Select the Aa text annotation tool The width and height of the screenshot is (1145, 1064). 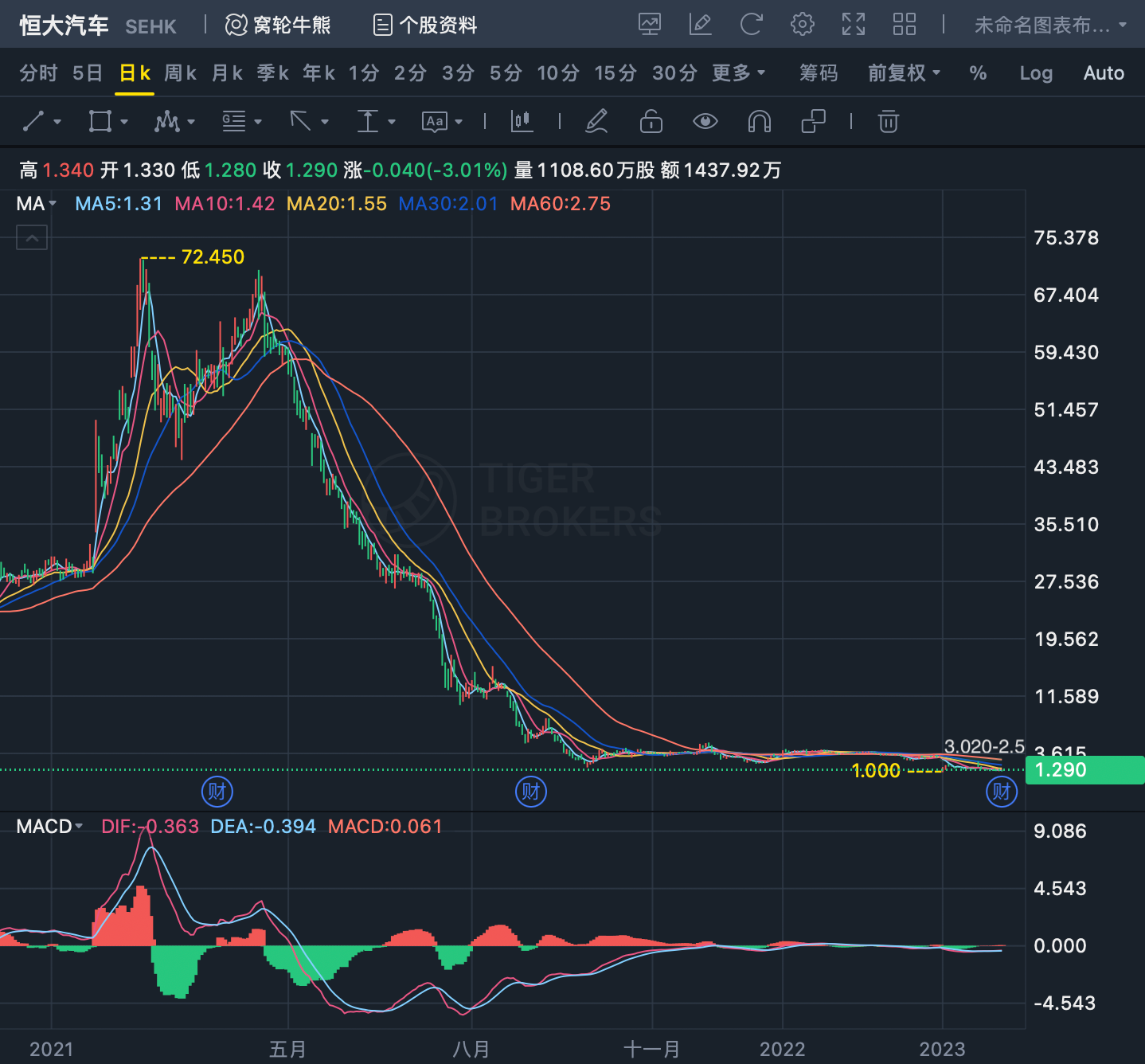(x=435, y=121)
